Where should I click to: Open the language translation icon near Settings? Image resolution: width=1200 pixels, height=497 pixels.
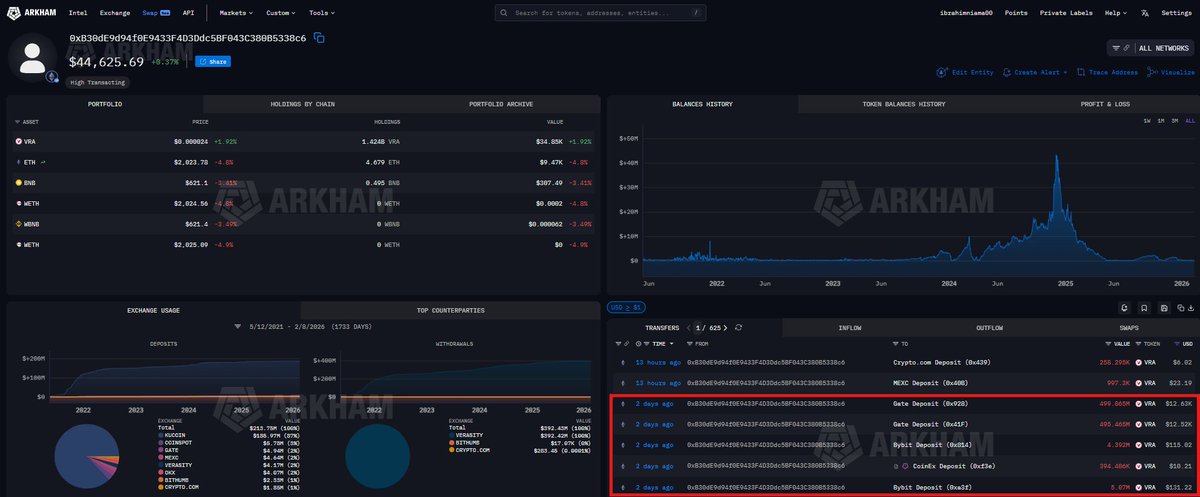click(x=1144, y=13)
